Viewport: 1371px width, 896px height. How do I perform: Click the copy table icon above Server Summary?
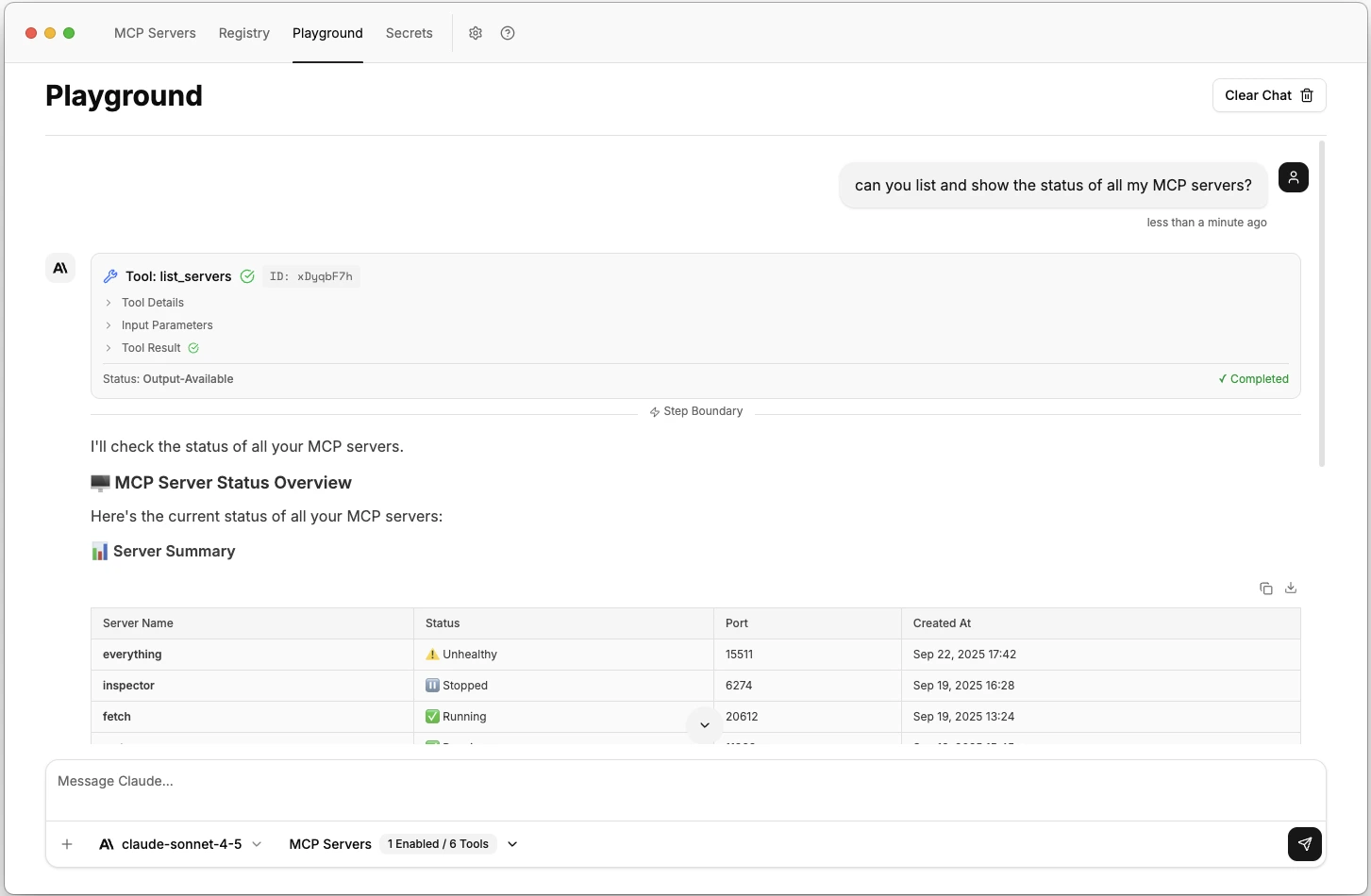pyautogui.click(x=1266, y=588)
